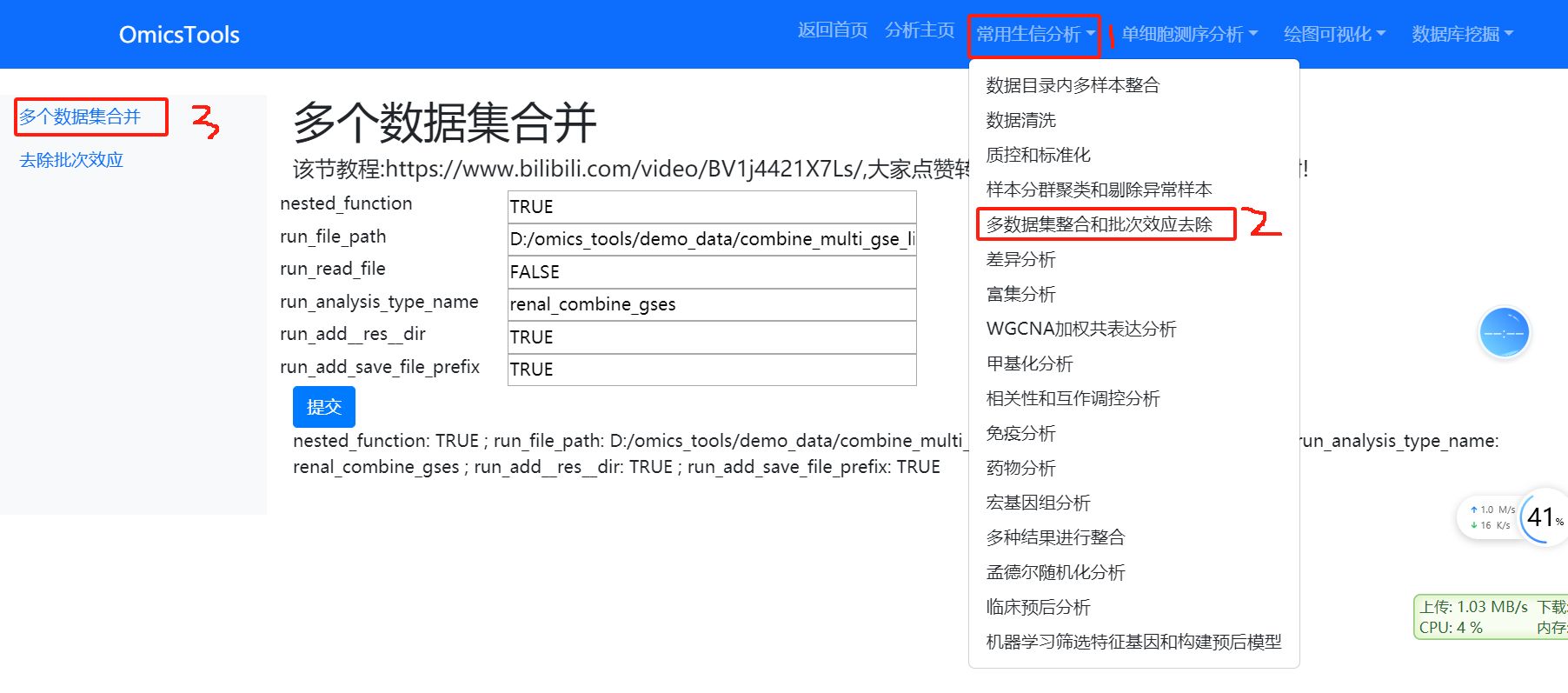This screenshot has width=1568, height=693.
Task: Open 去除批次效应 sidebar link
Action: [71, 160]
